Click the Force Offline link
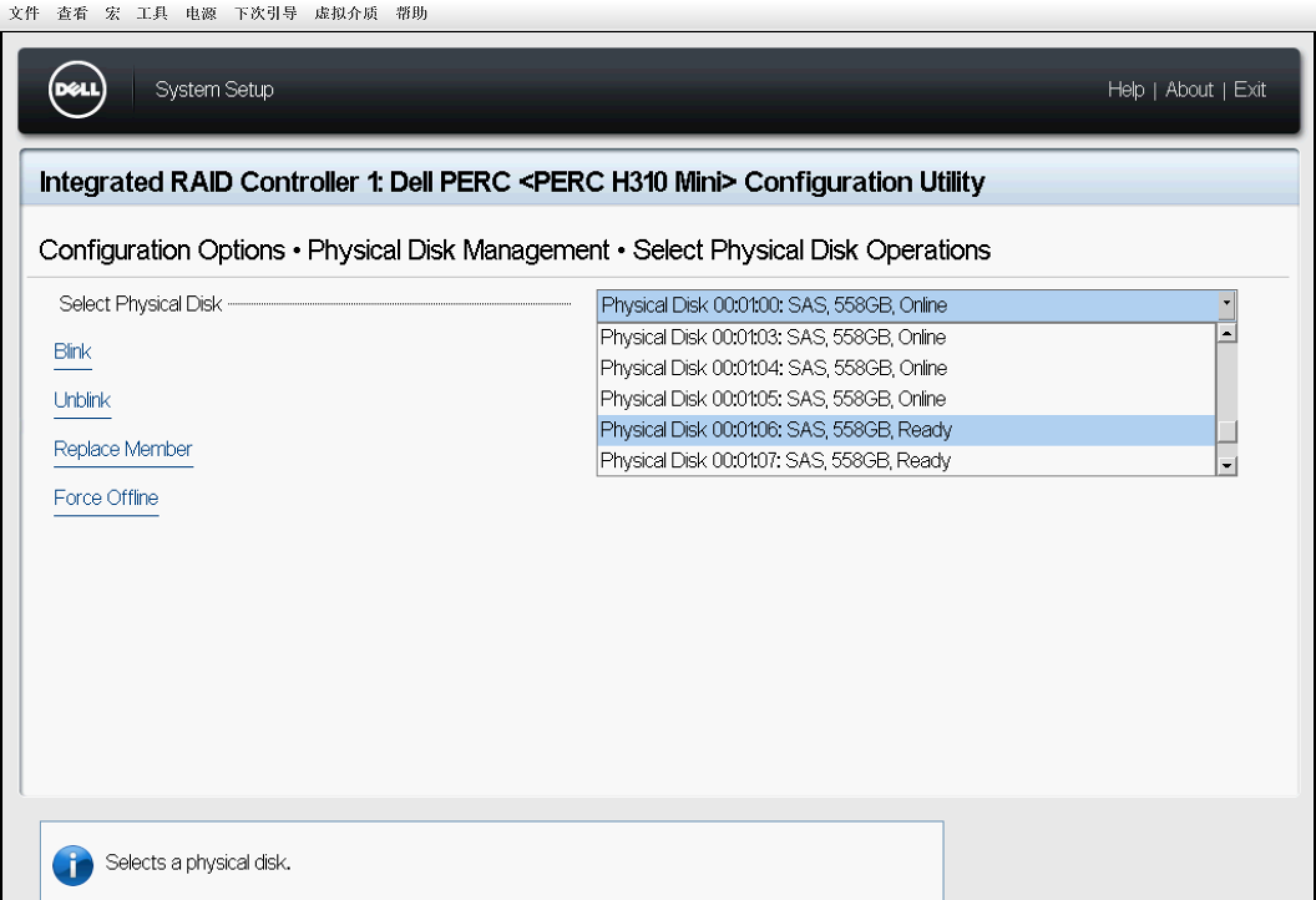 [106, 497]
